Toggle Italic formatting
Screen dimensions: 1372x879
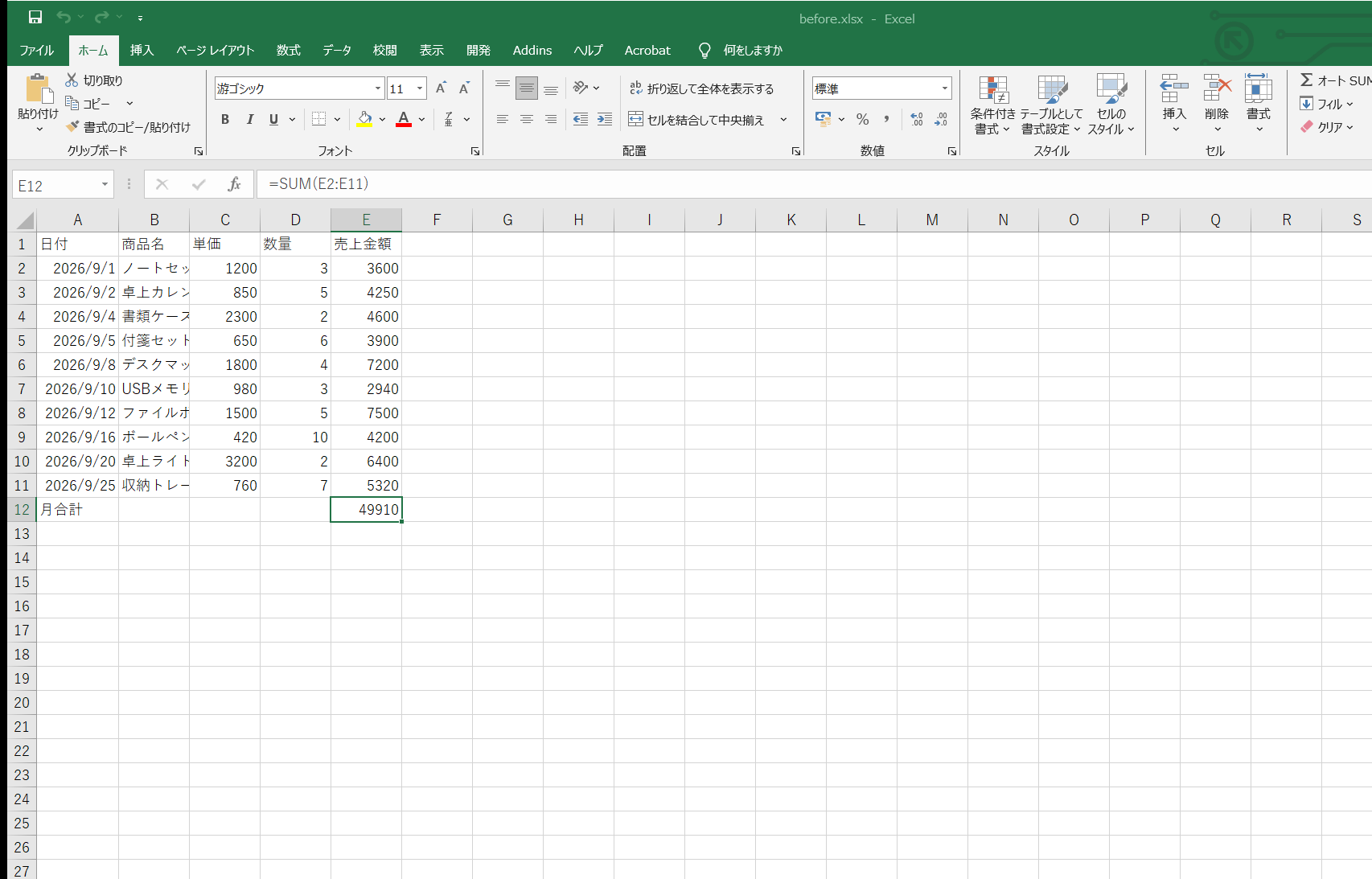click(x=250, y=119)
